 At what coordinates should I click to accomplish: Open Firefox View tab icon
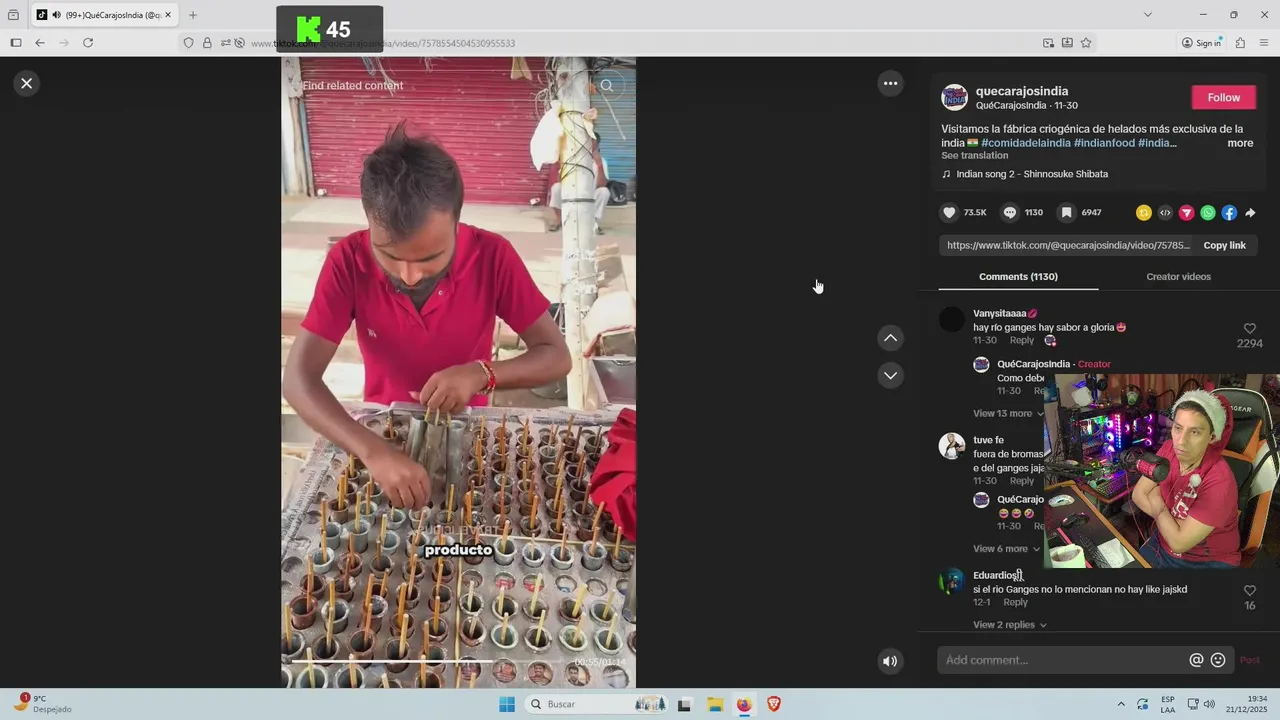pyautogui.click(x=13, y=15)
